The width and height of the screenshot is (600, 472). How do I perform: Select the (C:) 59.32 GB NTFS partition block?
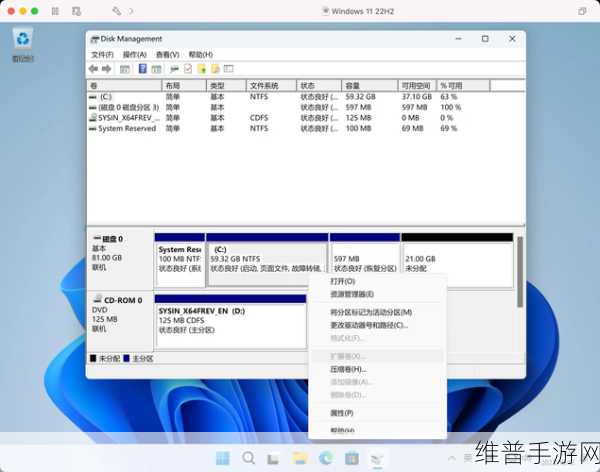pyautogui.click(x=267, y=260)
